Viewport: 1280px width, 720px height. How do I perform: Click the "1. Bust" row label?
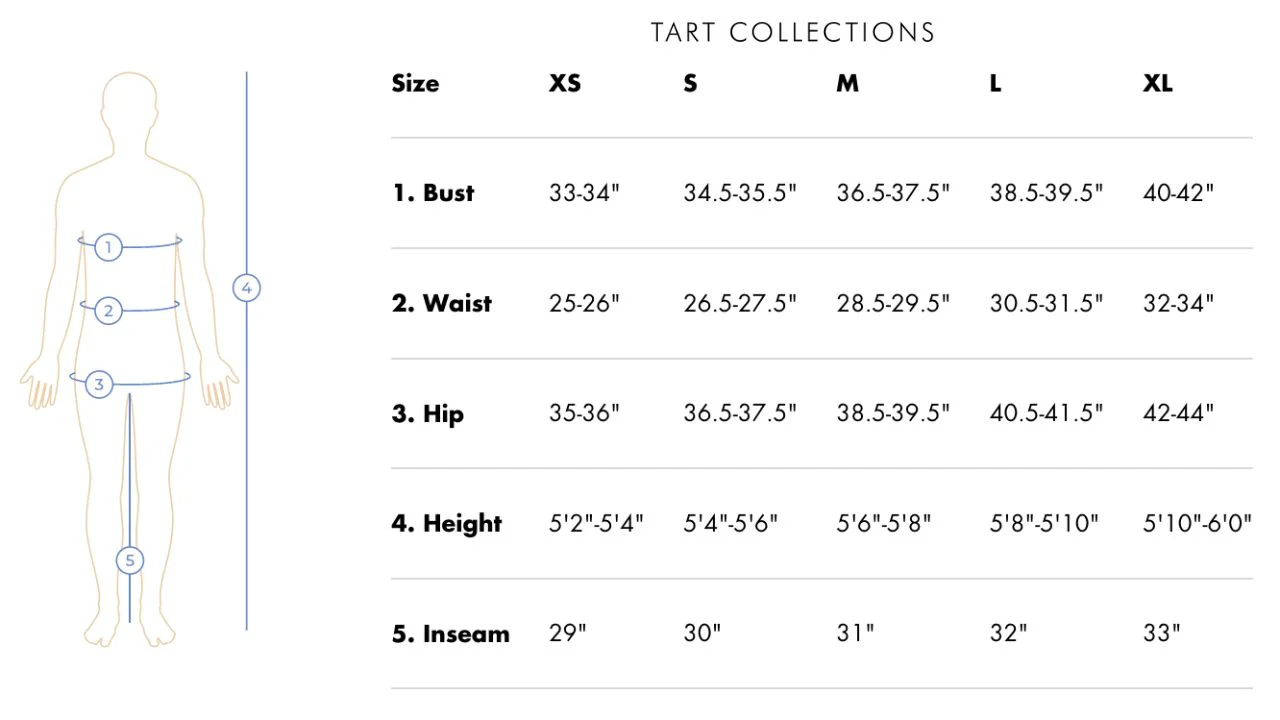[433, 193]
